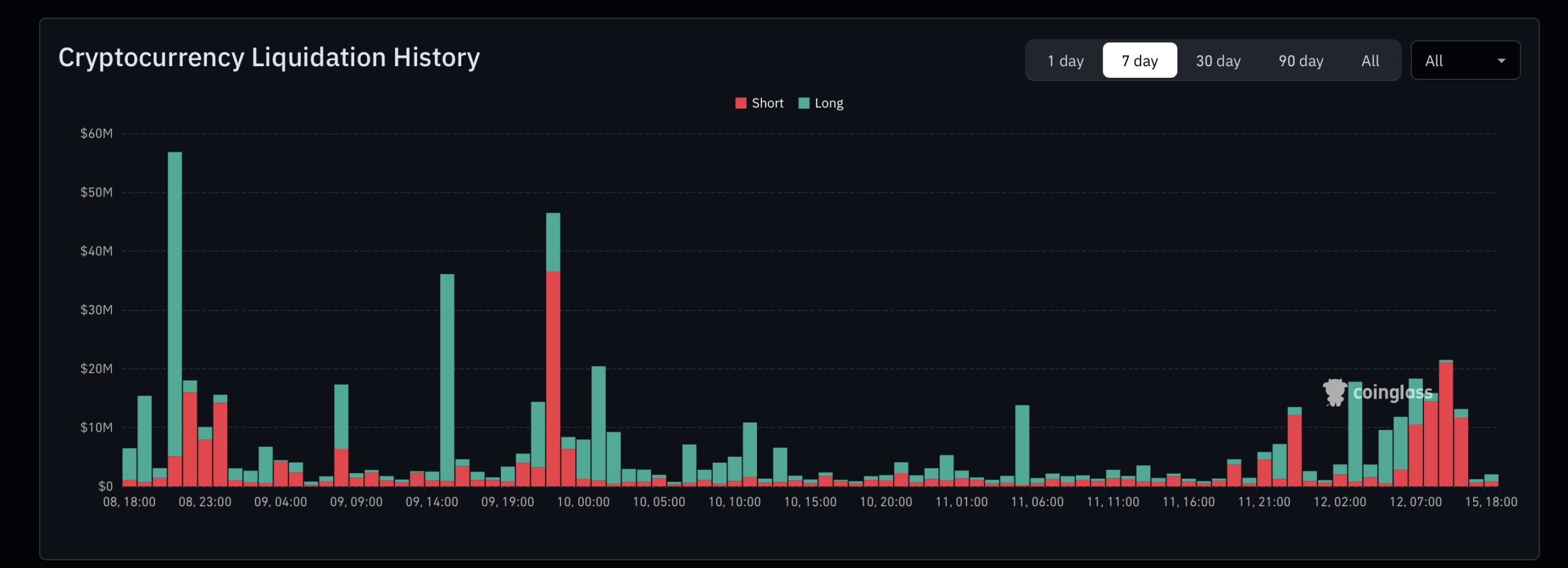Select the green bar reaching $36M
The height and width of the screenshot is (568, 1568).
click(447, 367)
